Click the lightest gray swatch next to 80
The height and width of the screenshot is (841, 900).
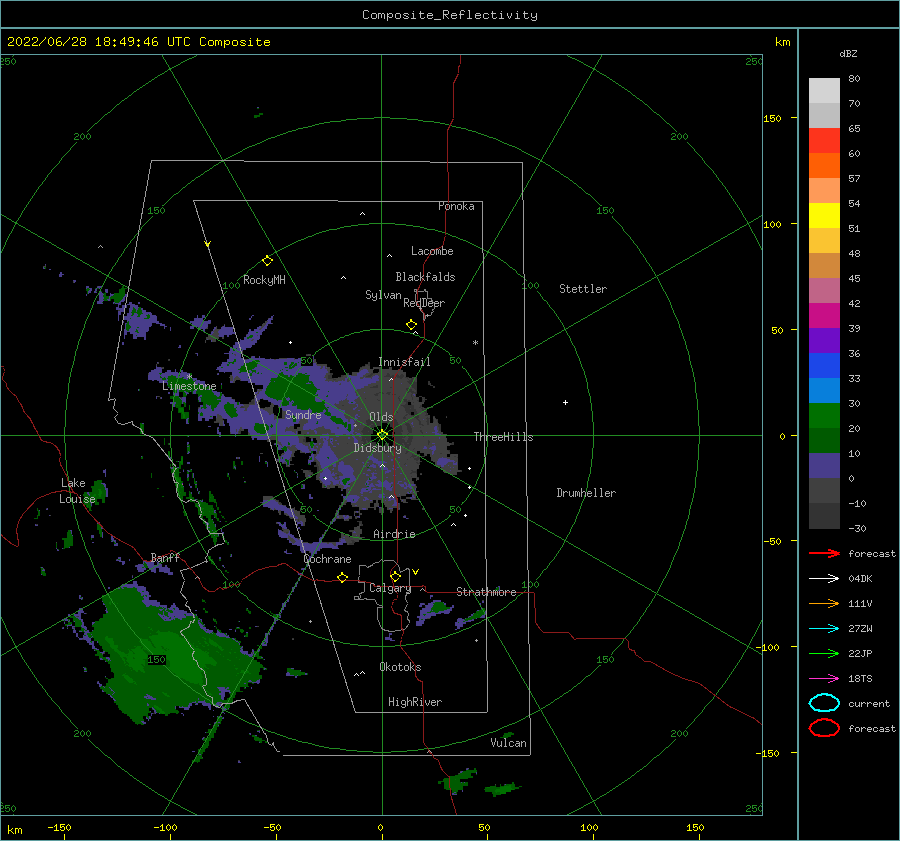pos(824,91)
